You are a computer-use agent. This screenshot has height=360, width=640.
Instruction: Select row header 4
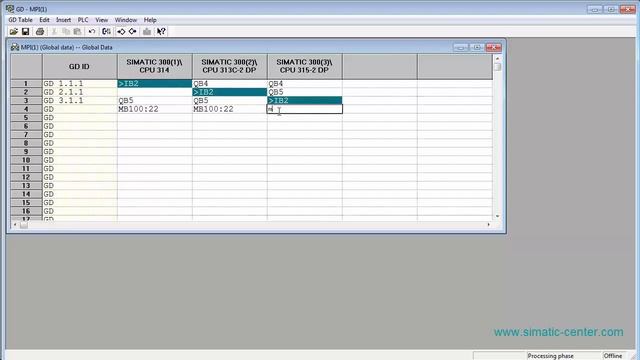pos(26,109)
